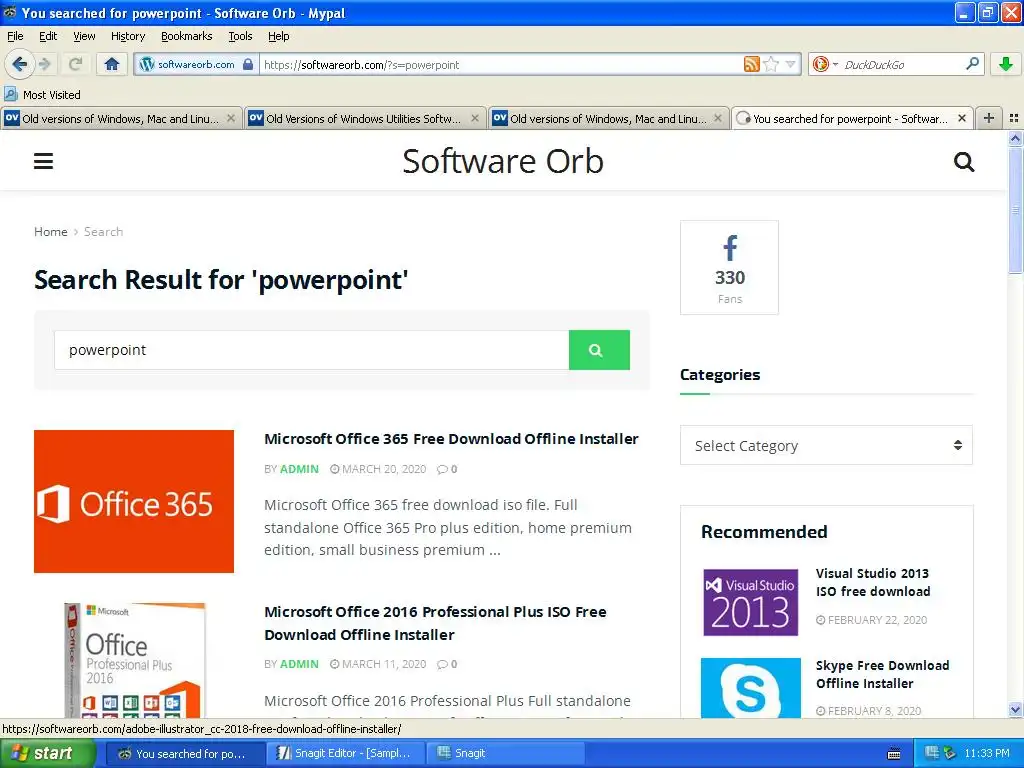1024x768 pixels.
Task: Open the hamburger site menu
Action: click(43, 161)
